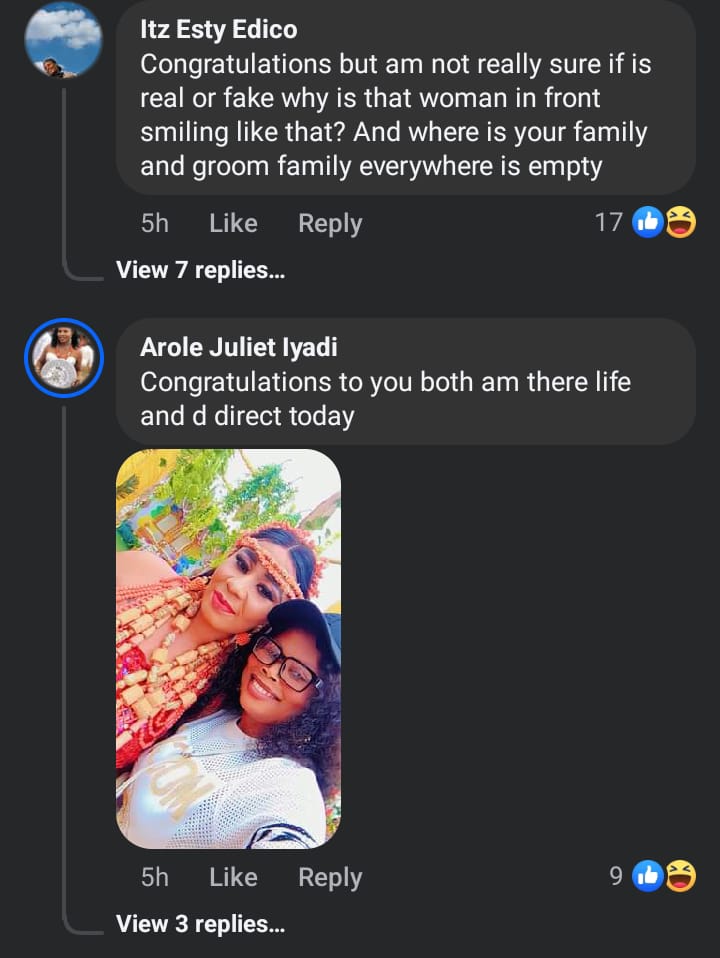Expand View 3 replies thread

200,924
